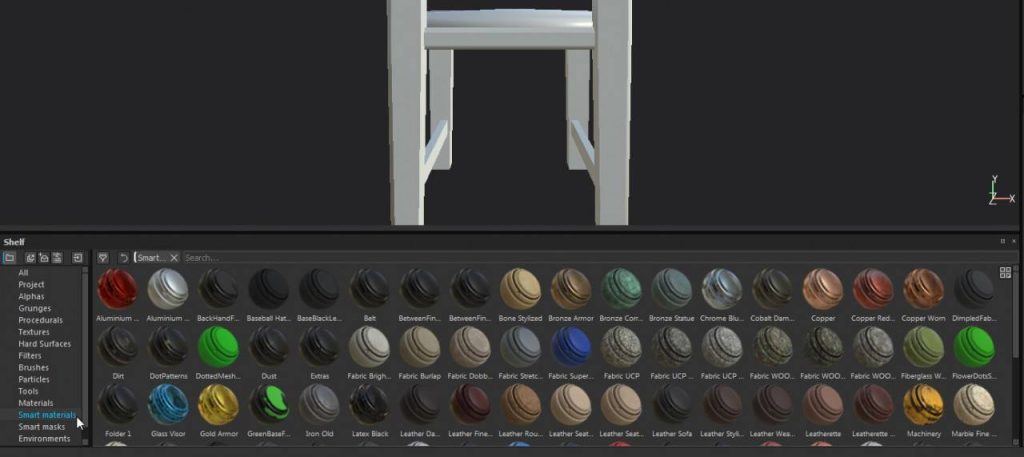Click the folder view icon in Shelf

click(x=10, y=258)
